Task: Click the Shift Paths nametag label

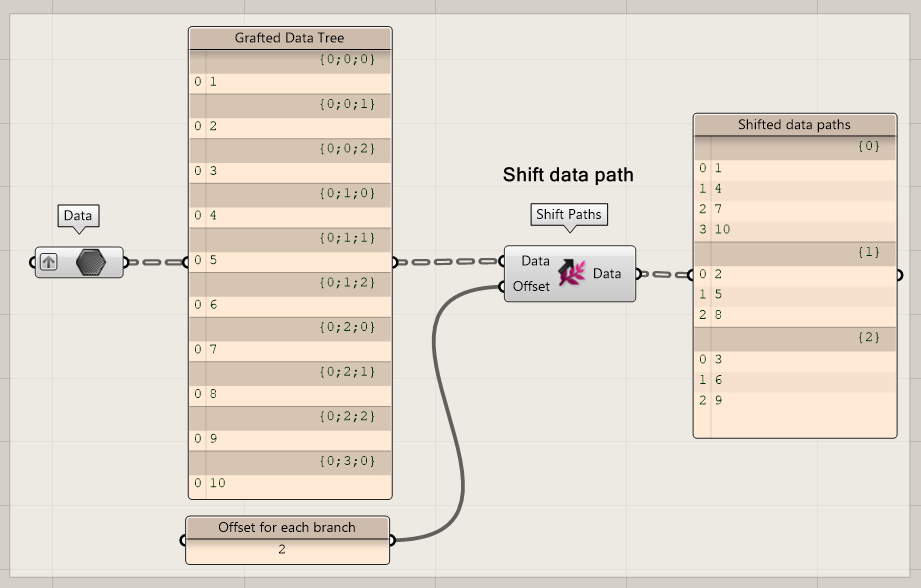Action: coord(569,214)
